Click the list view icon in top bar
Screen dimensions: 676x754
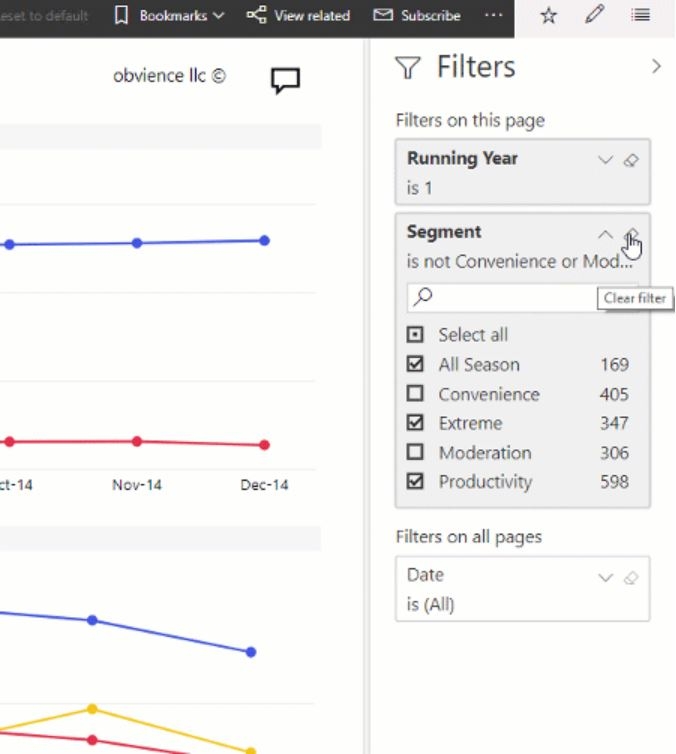640,15
